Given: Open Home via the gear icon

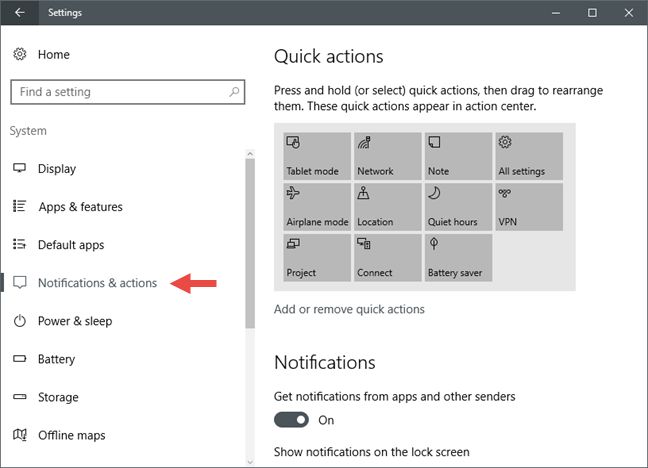Looking at the screenshot, I should pos(19,54).
